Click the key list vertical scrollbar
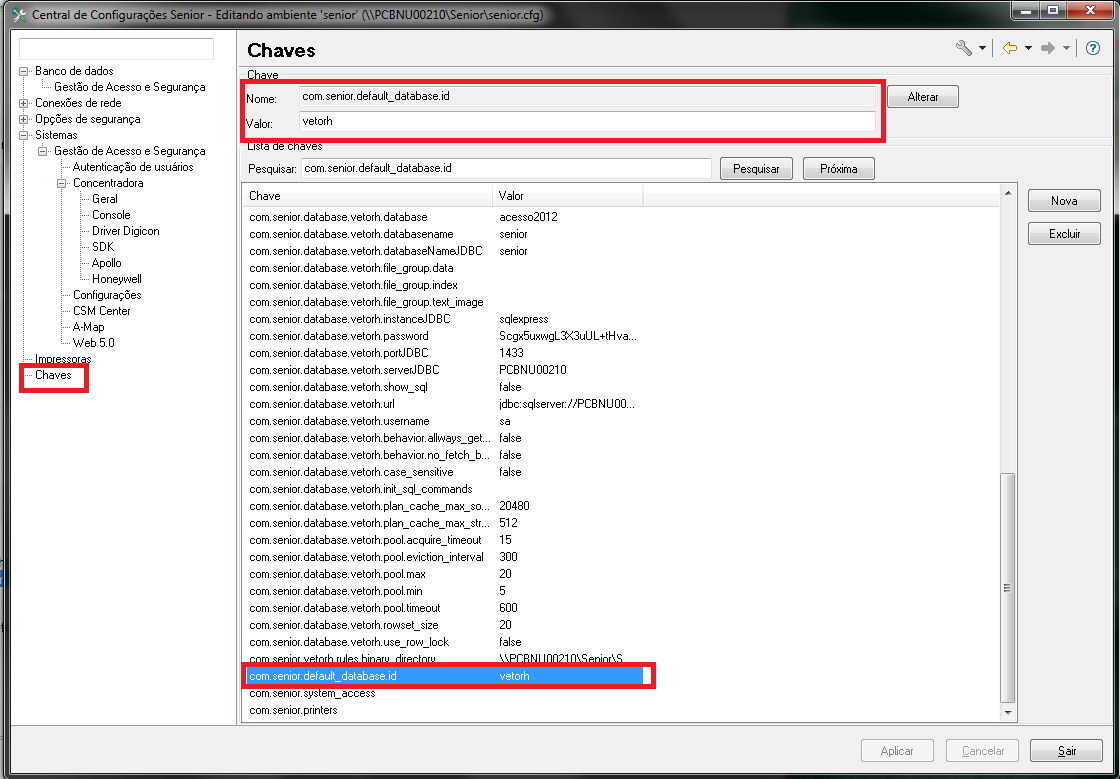This screenshot has width=1120, height=779. pos(1007,587)
